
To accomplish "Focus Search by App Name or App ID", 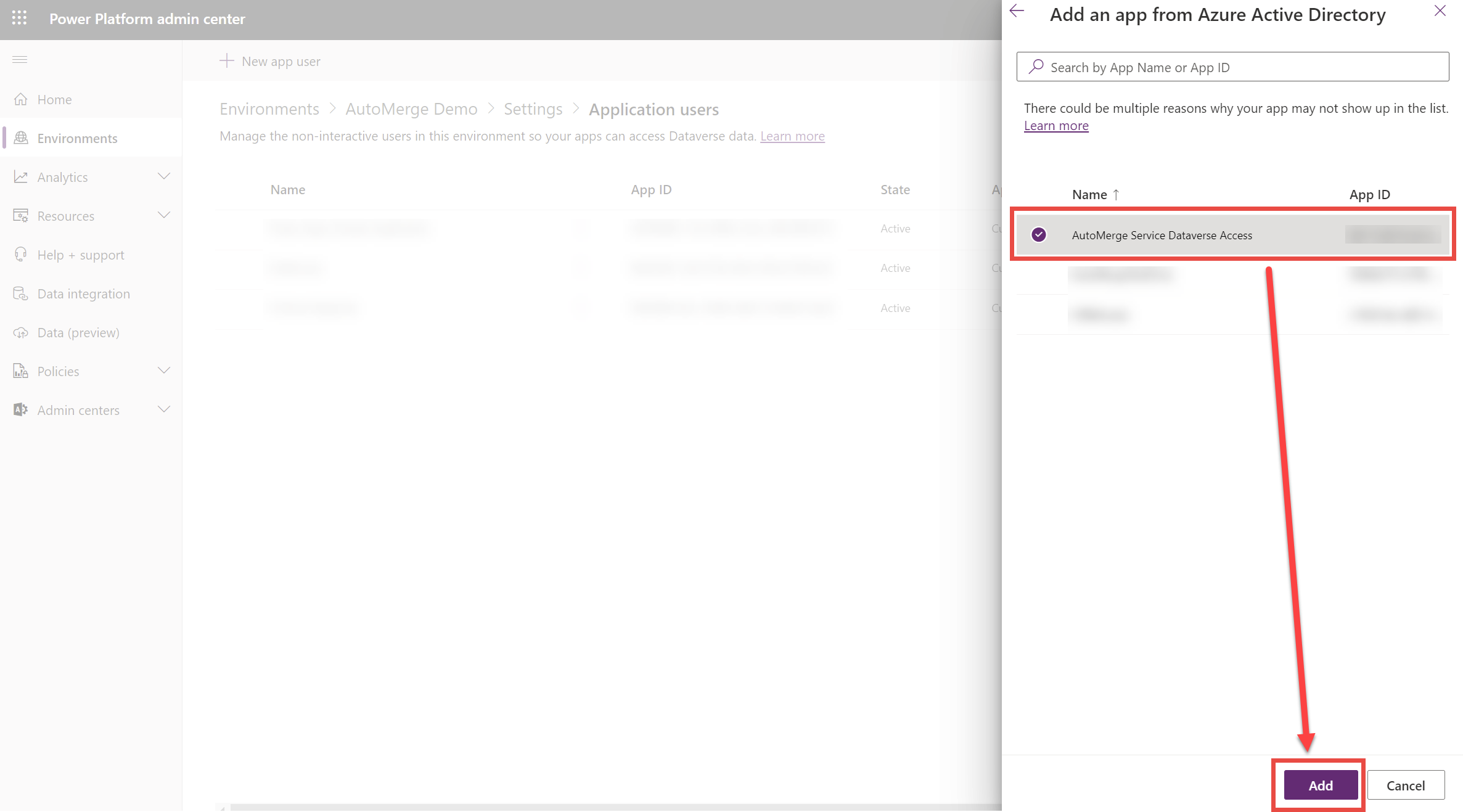I will point(1232,67).
